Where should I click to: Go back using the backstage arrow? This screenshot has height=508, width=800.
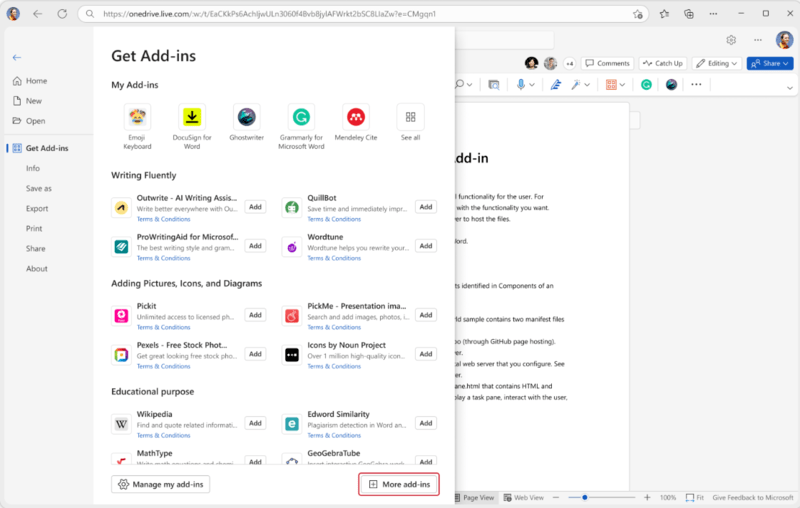click(x=17, y=58)
